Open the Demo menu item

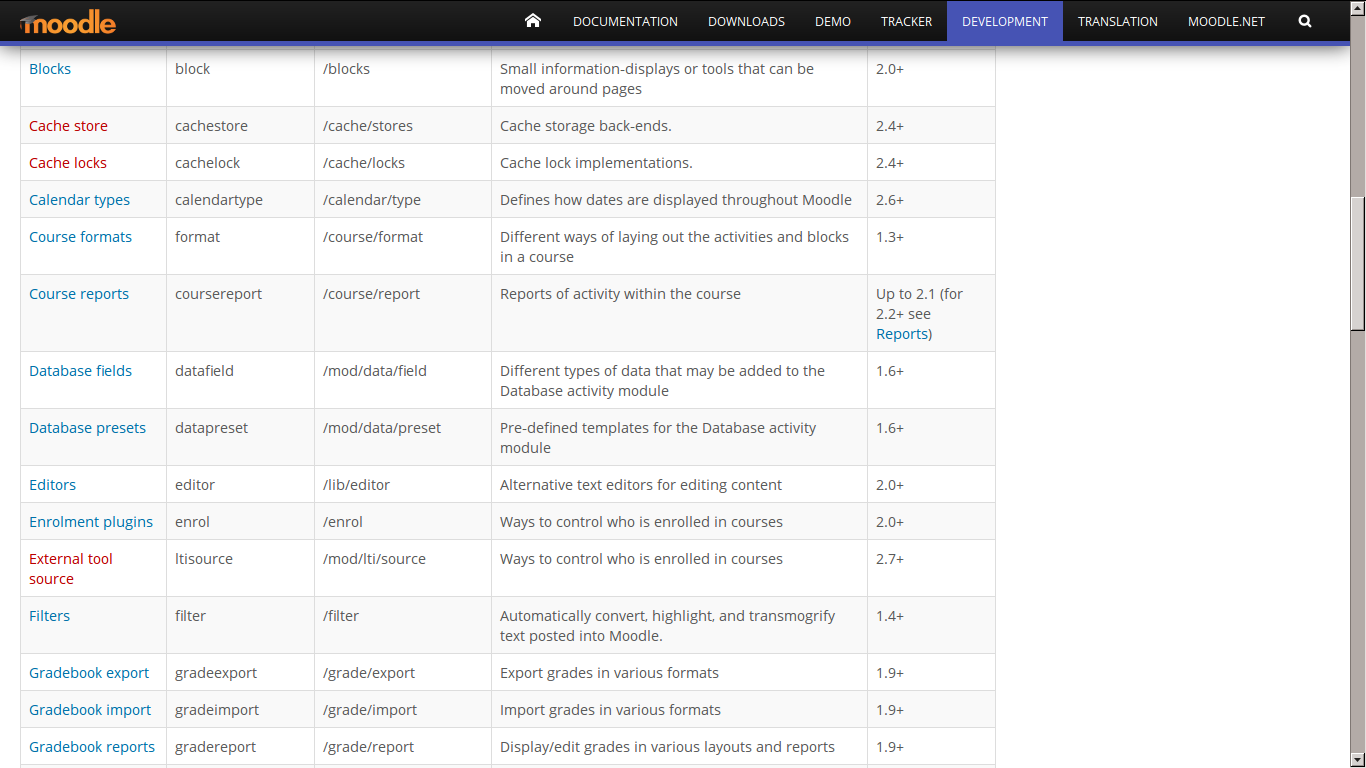tap(833, 21)
